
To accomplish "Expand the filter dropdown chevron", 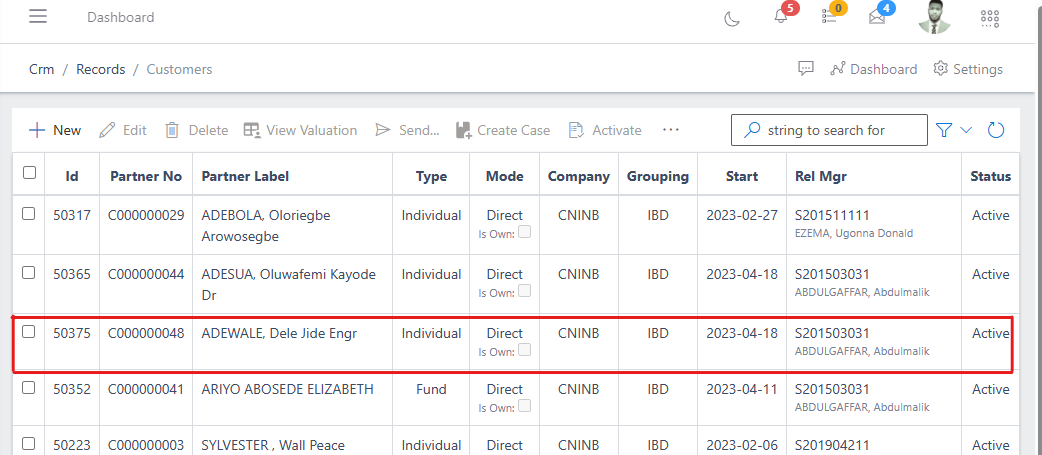I will (x=966, y=130).
